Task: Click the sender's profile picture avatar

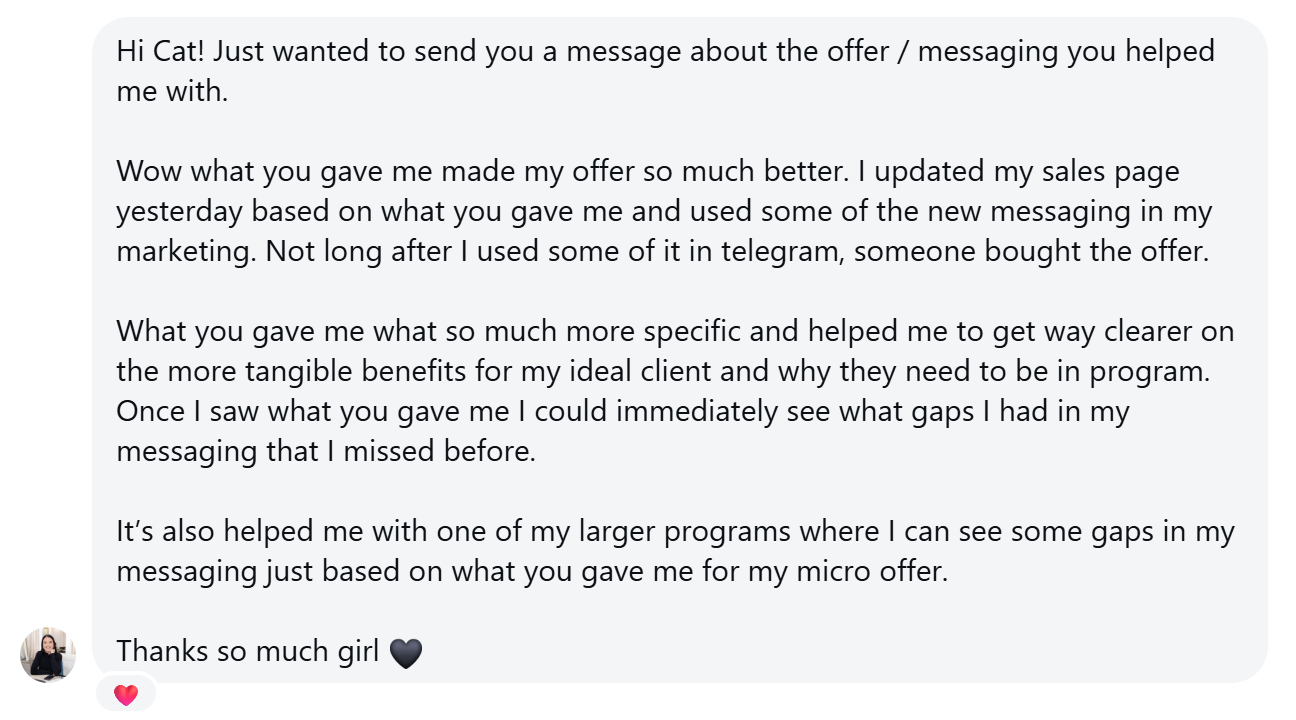Action: tap(47, 655)
